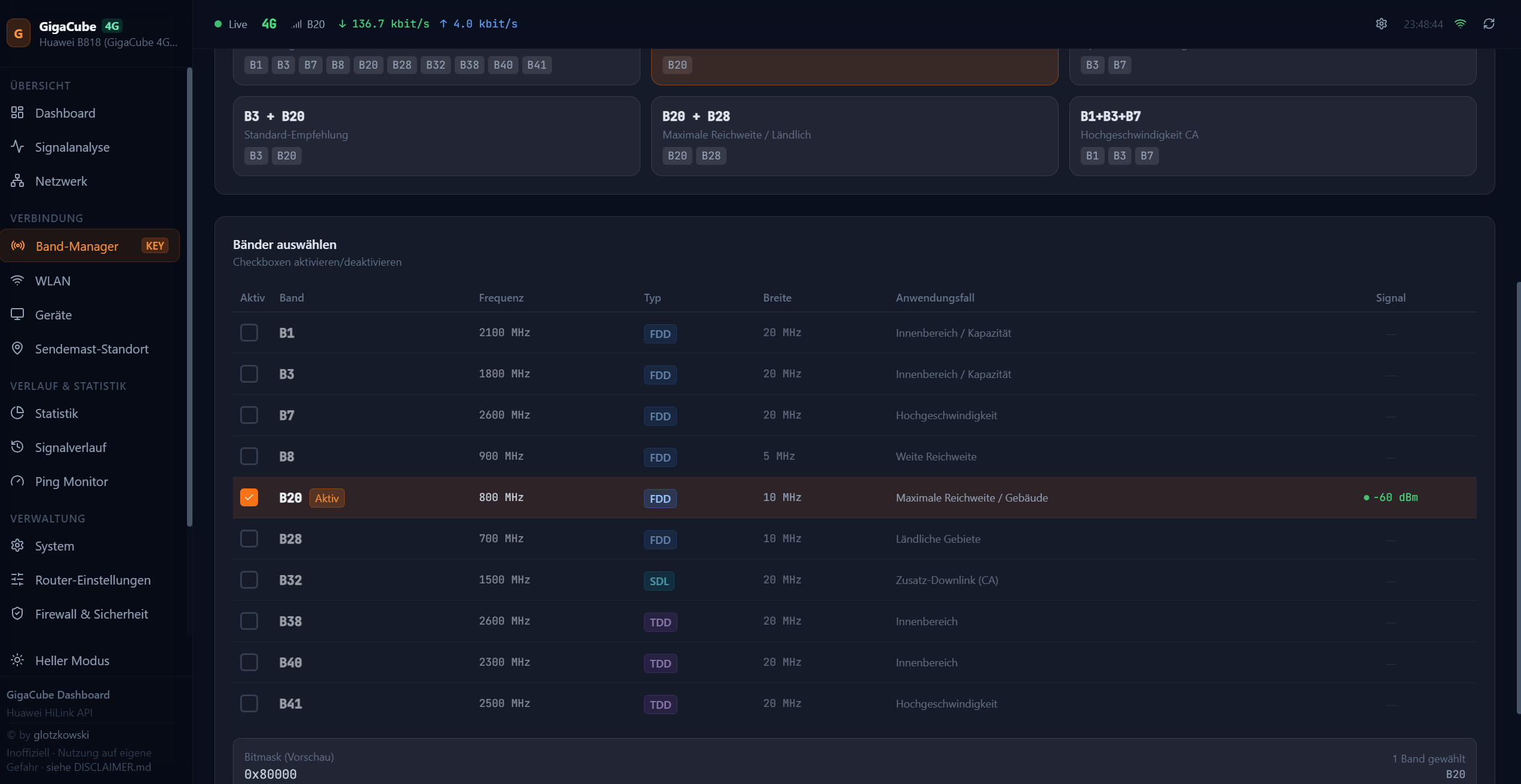The image size is (1521, 784).
Task: Click the SDL type badge on B32
Action: pos(659,581)
